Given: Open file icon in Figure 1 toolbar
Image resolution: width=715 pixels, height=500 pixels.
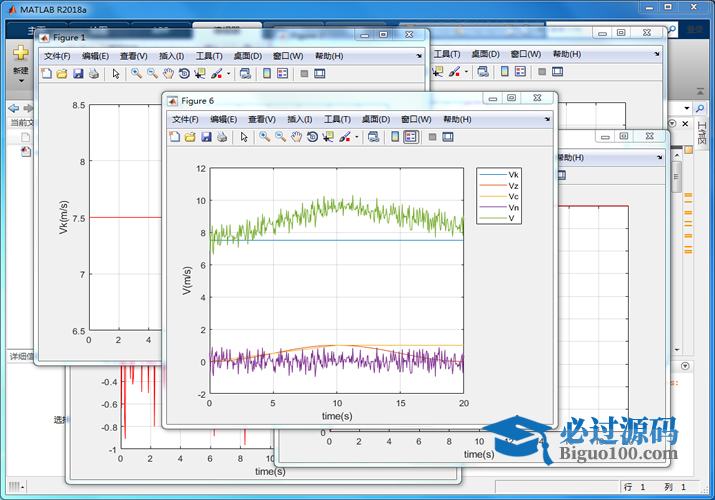Looking at the screenshot, I should point(61,74).
